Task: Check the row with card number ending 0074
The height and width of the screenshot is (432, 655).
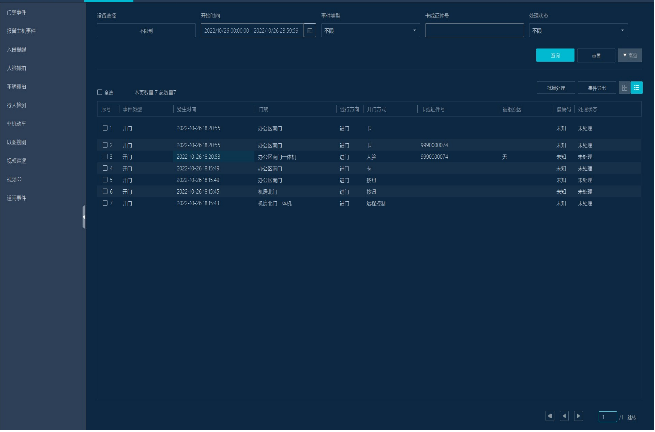Action: pos(107,157)
